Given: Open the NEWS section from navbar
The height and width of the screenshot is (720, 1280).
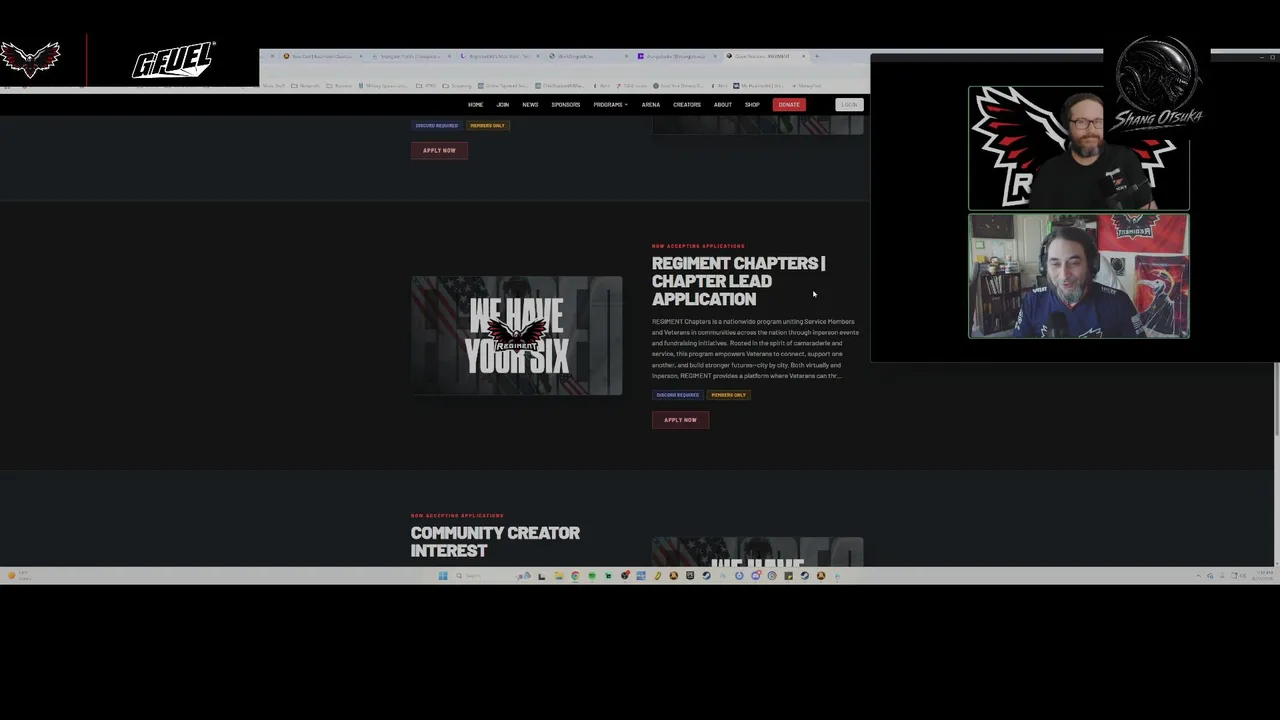Looking at the screenshot, I should click(x=530, y=105).
